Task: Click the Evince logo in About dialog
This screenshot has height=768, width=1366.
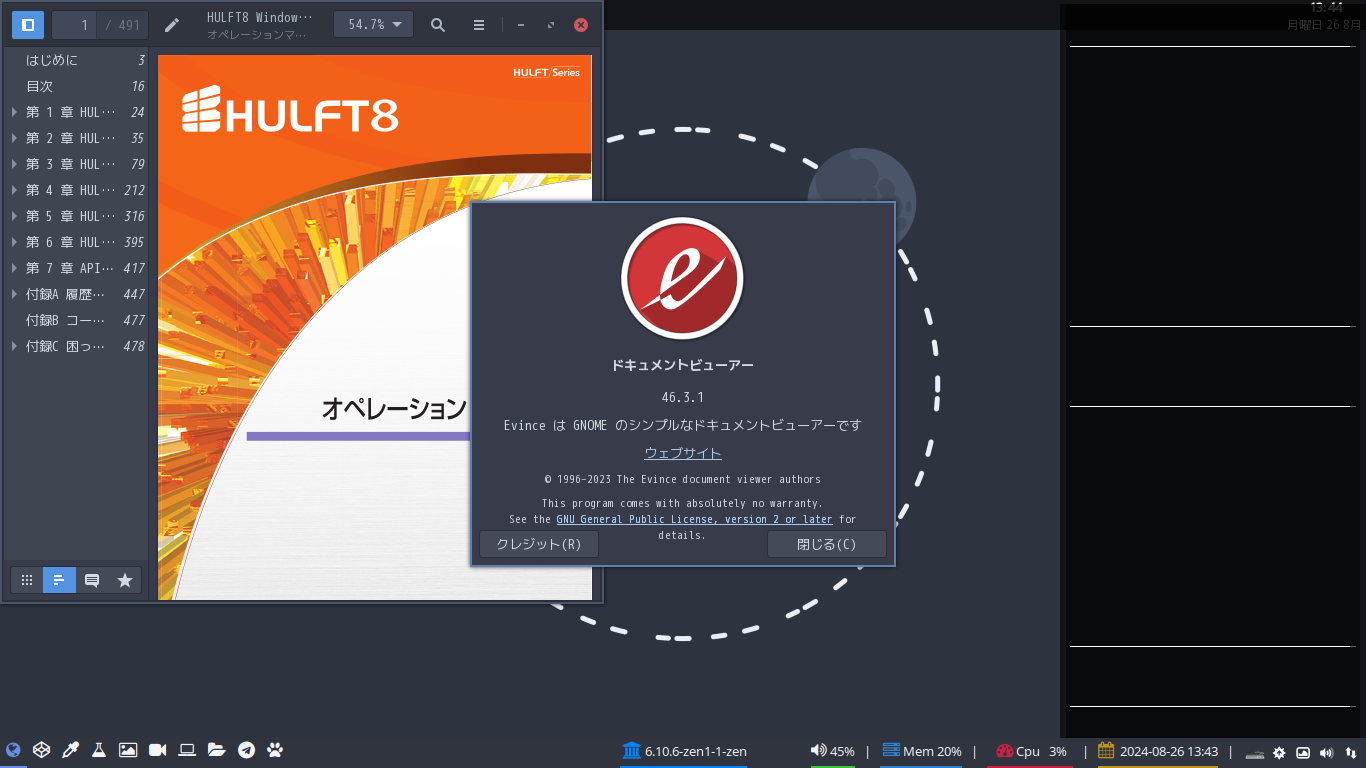Action: 682,279
